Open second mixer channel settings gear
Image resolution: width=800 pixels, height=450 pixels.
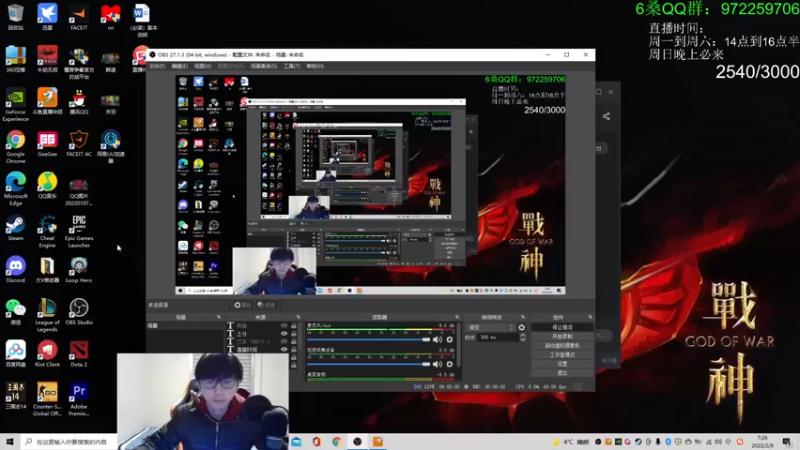[x=449, y=364]
